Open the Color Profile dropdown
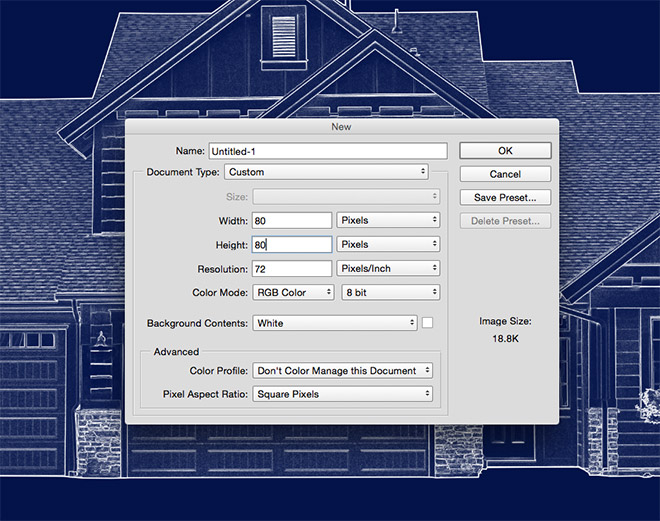 pos(342,371)
